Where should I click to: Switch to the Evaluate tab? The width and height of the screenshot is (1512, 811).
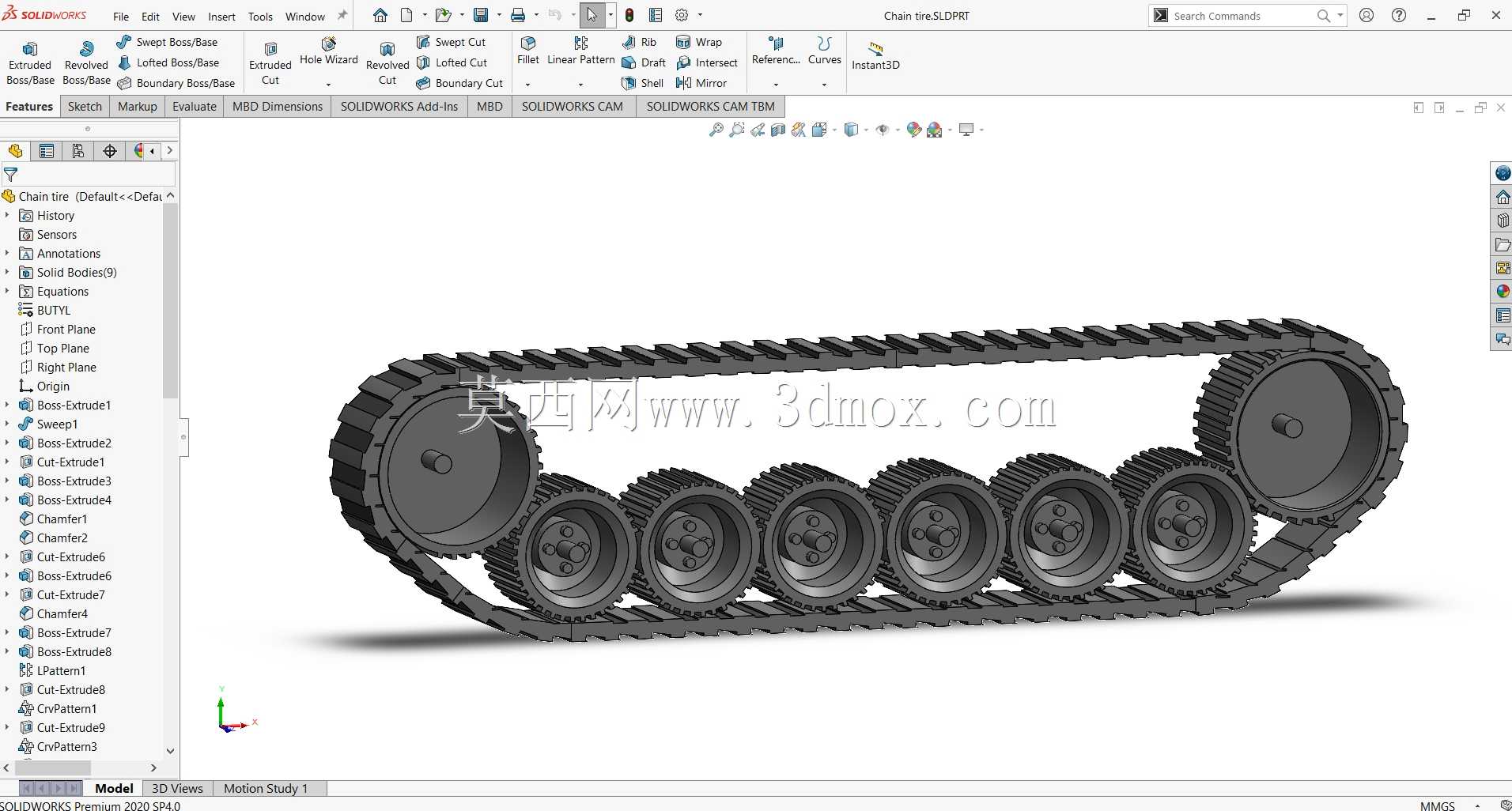click(195, 106)
